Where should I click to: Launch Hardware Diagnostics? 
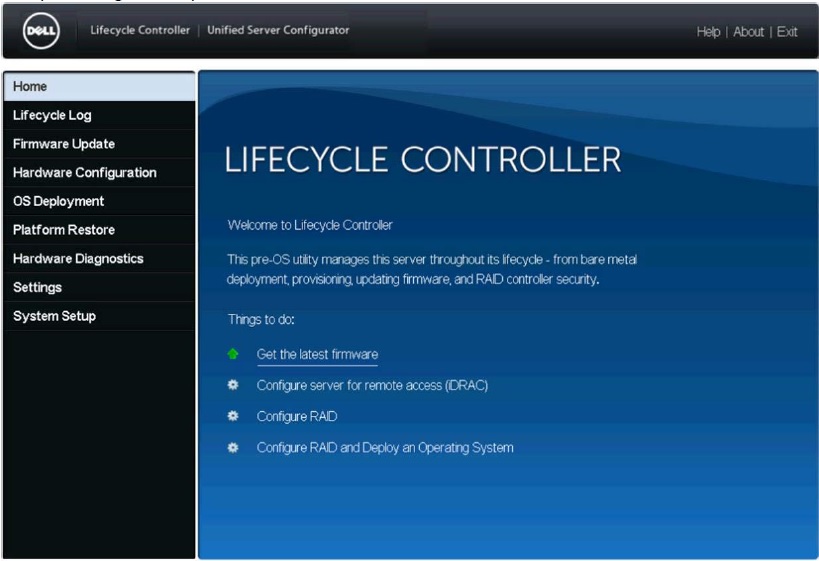pos(99,259)
